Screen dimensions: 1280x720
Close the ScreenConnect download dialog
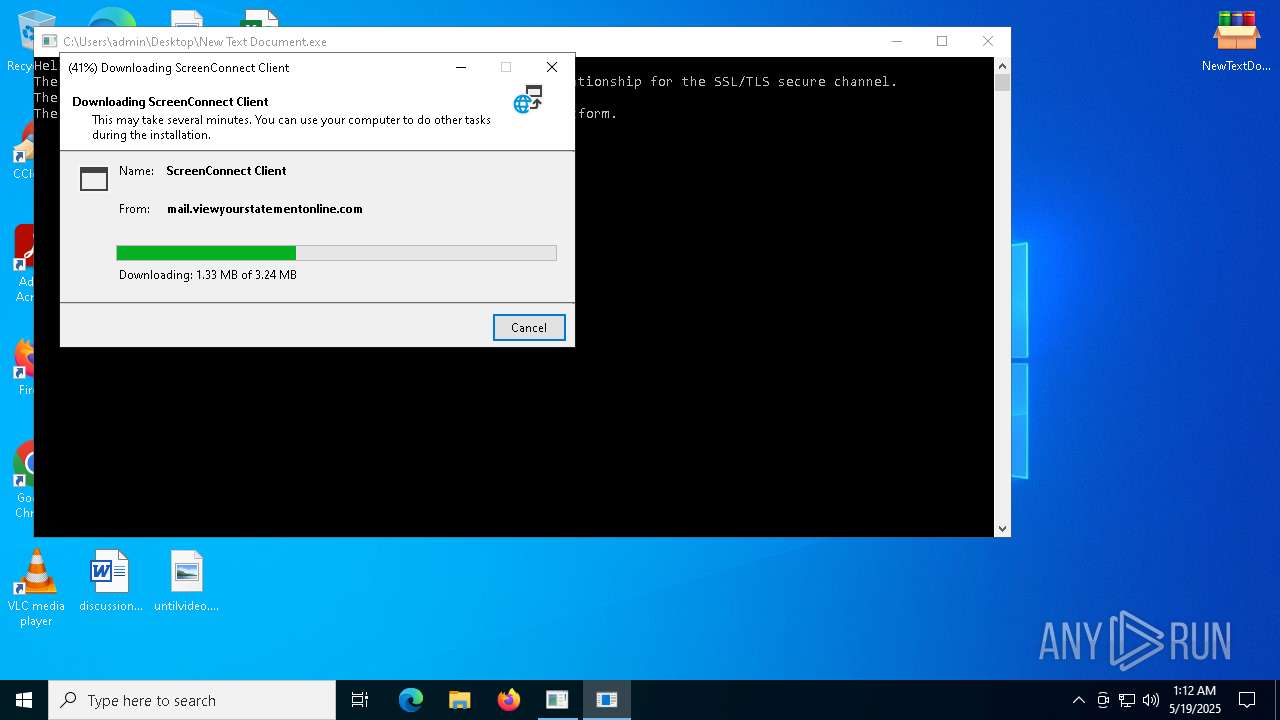552,67
